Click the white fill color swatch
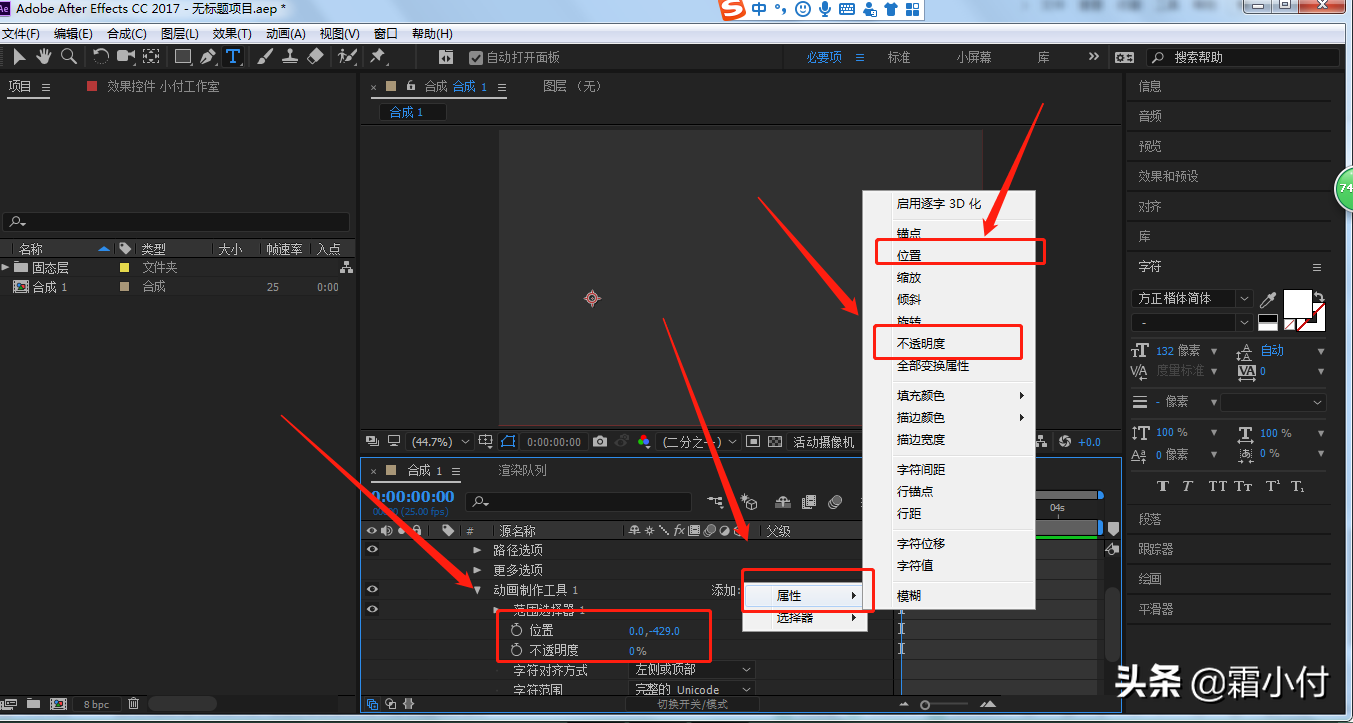The image size is (1353, 723). (x=1296, y=303)
